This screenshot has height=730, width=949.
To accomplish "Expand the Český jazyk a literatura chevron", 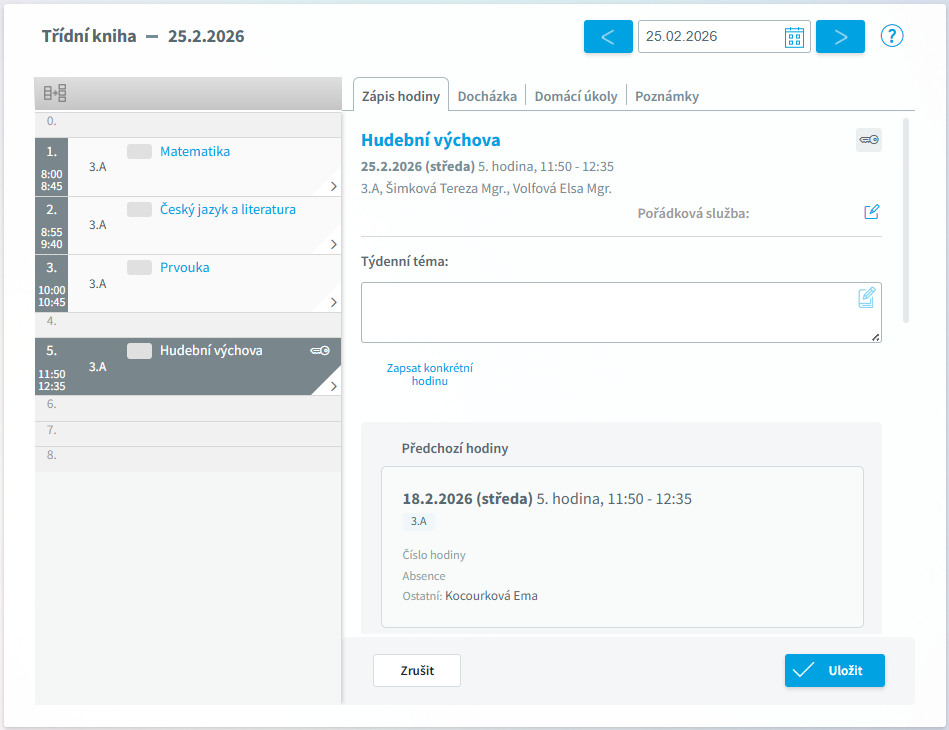I will pos(333,244).
